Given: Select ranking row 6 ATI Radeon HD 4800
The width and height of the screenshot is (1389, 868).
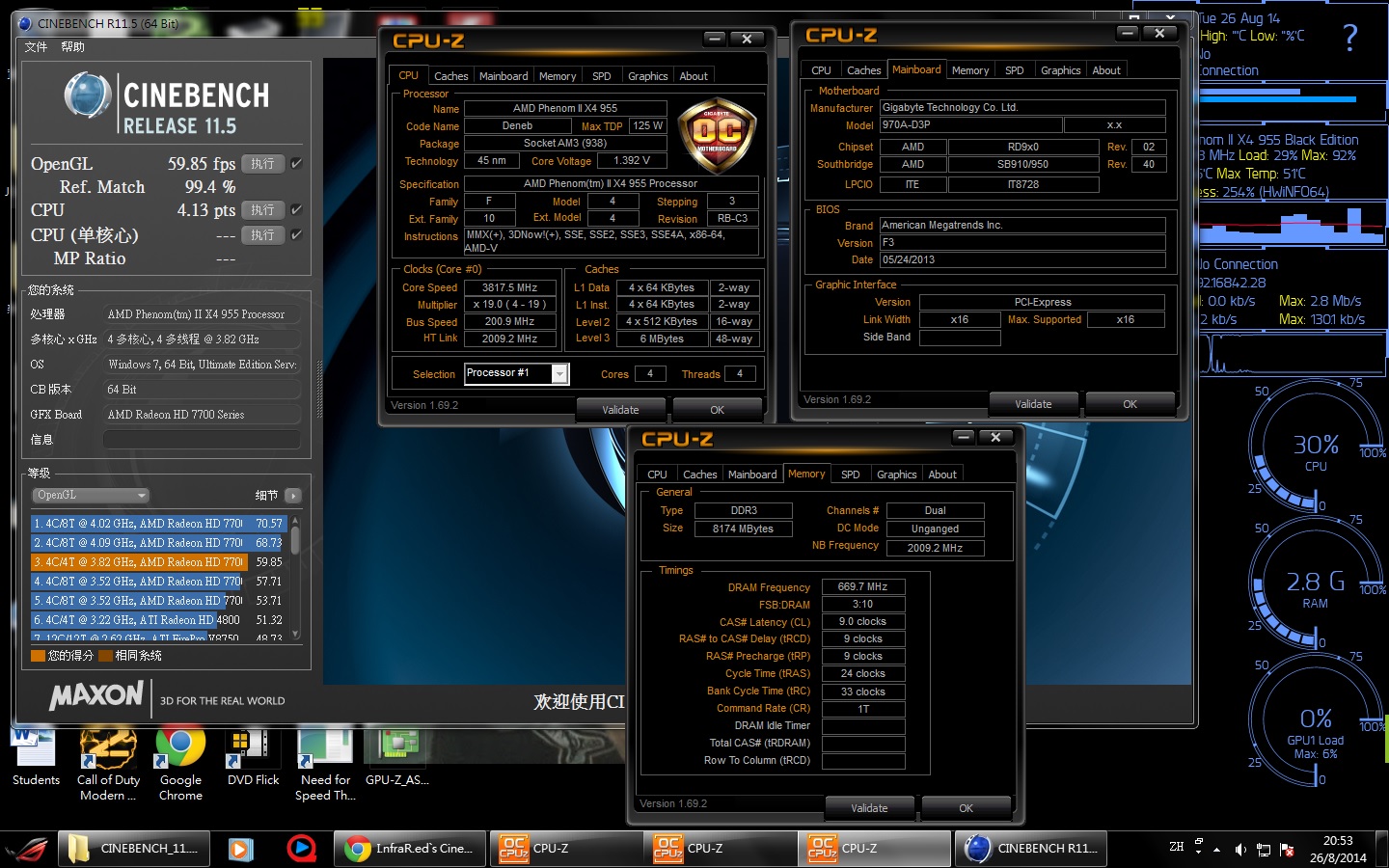Looking at the screenshot, I should click(x=158, y=620).
